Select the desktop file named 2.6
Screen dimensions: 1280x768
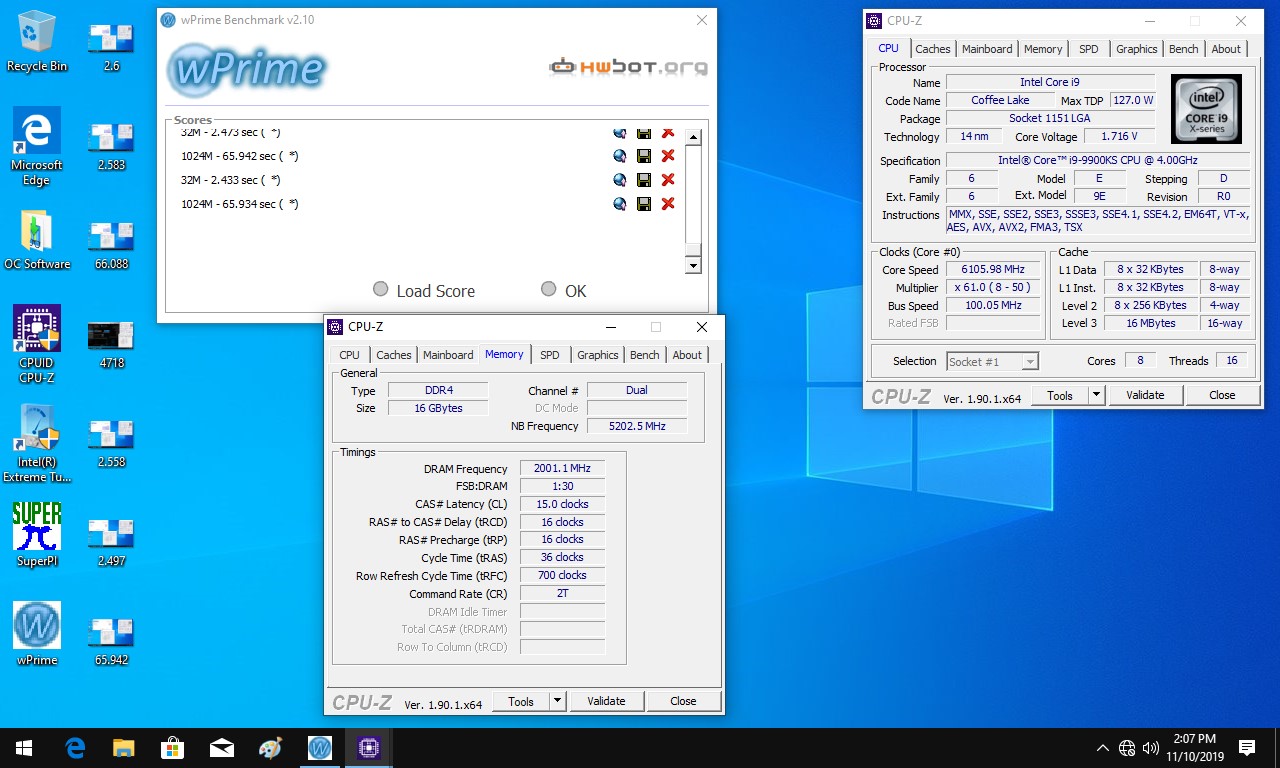click(111, 46)
